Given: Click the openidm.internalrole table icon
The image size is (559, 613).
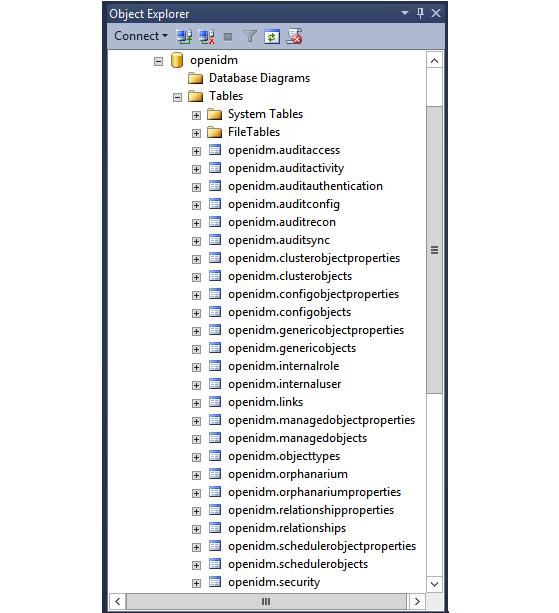Looking at the screenshot, I should (215, 366).
